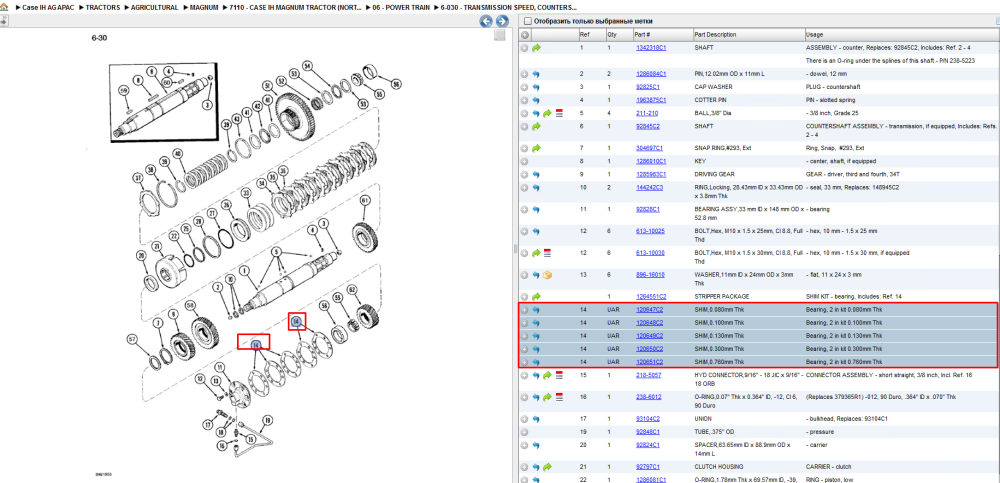Click the blue arrow icon in BEARING ASSY row

pos(536,209)
